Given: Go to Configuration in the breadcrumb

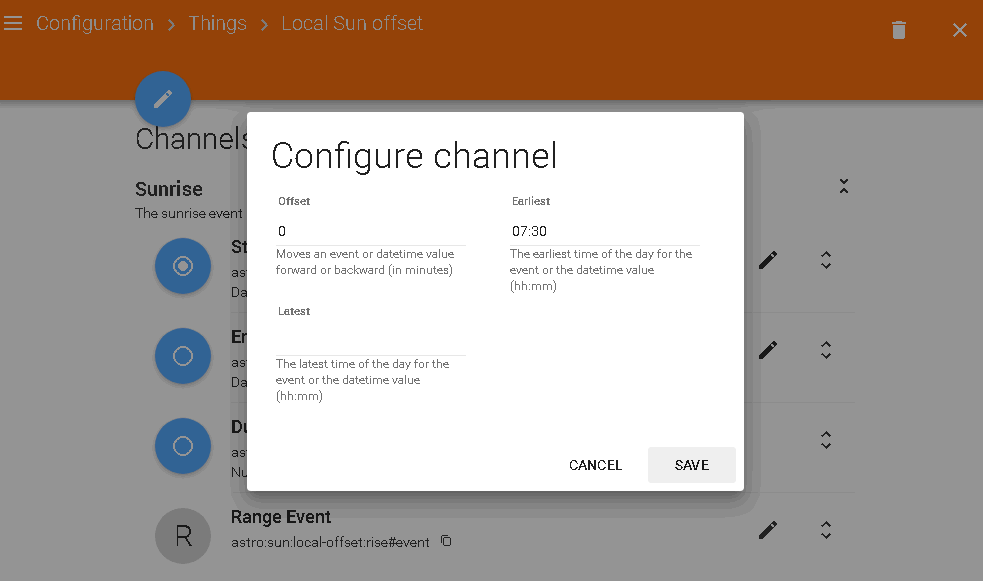Looking at the screenshot, I should [95, 23].
